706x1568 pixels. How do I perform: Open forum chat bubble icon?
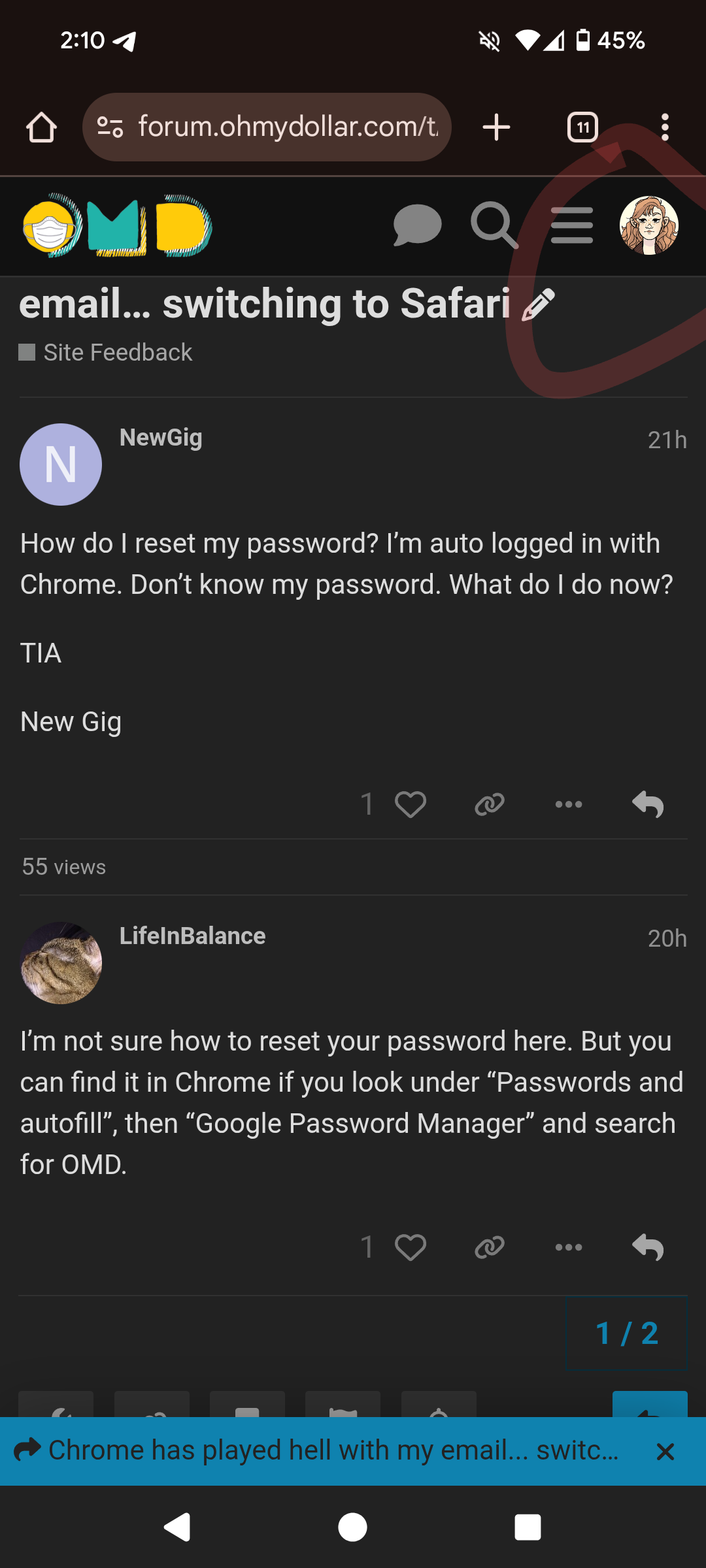coord(417,226)
